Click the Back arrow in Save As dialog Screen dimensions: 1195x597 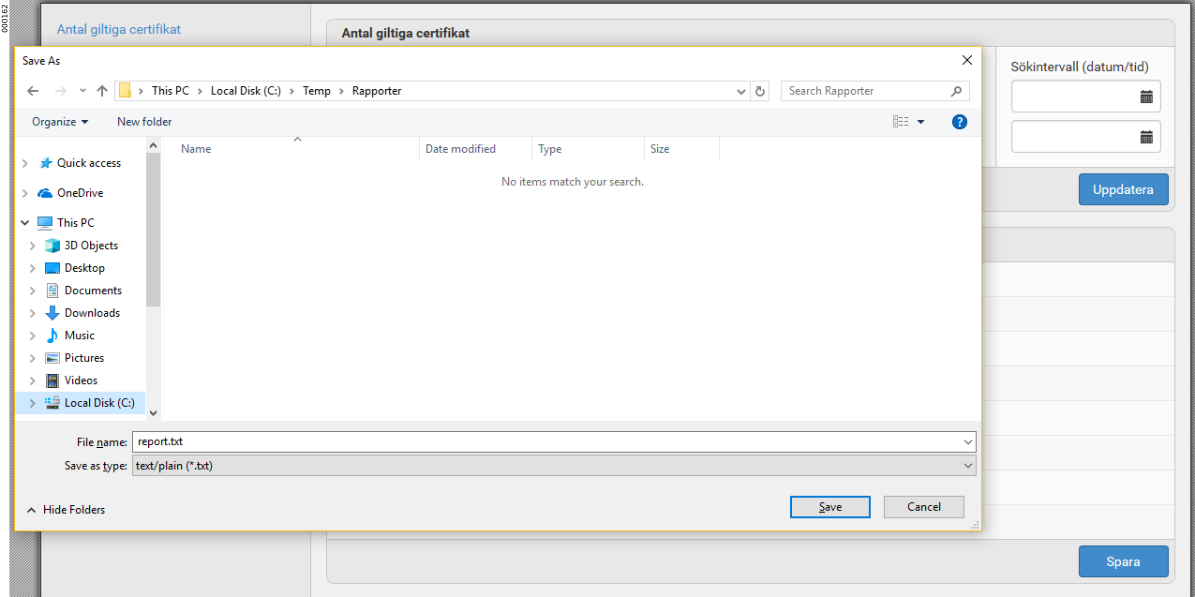click(x=33, y=91)
